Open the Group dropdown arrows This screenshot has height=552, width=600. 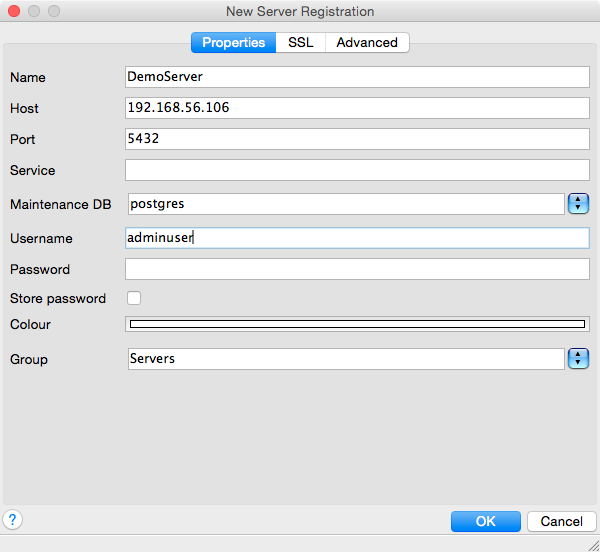578,358
